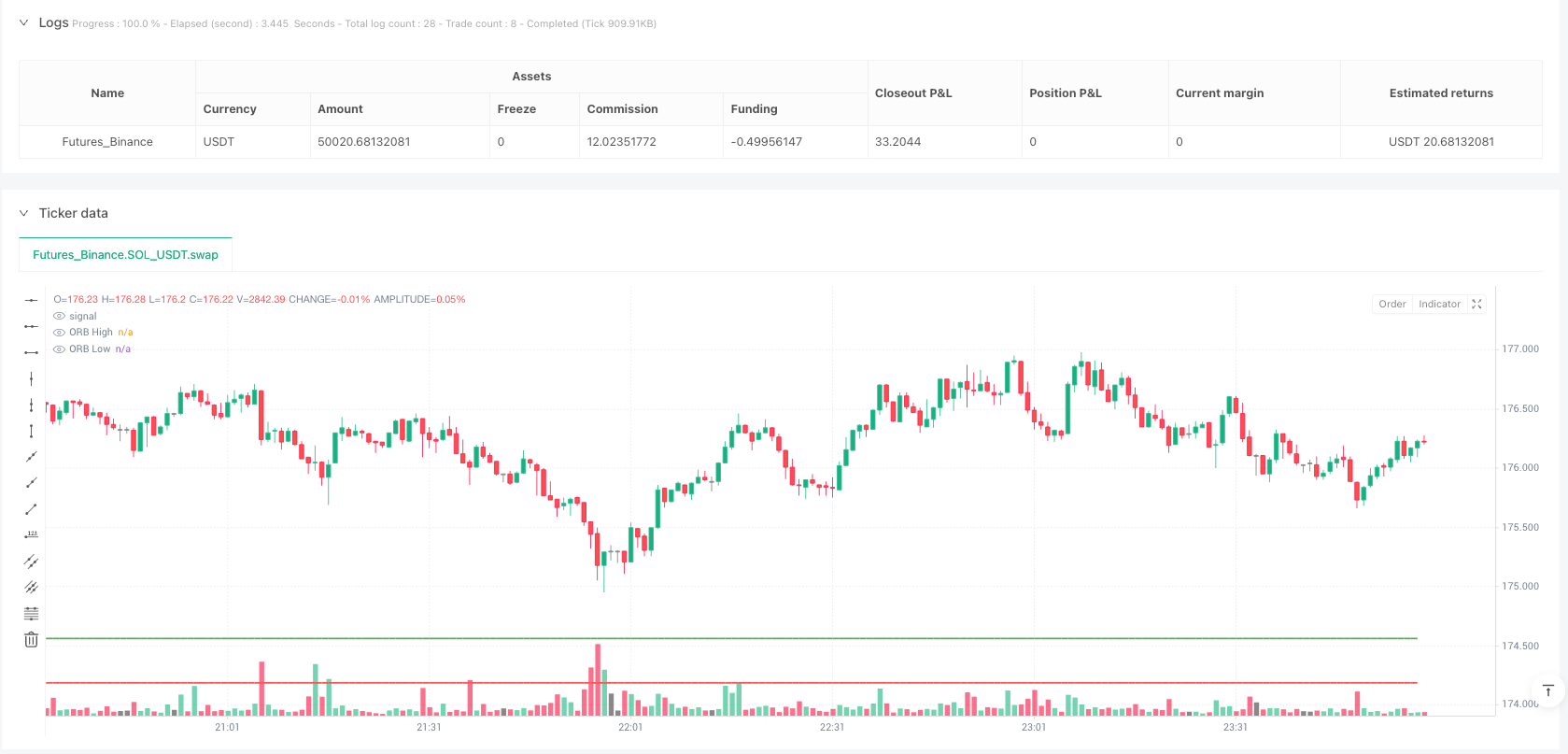Select the Fibonacci retracement lines tool
The image size is (1568, 754).
(x=31, y=614)
